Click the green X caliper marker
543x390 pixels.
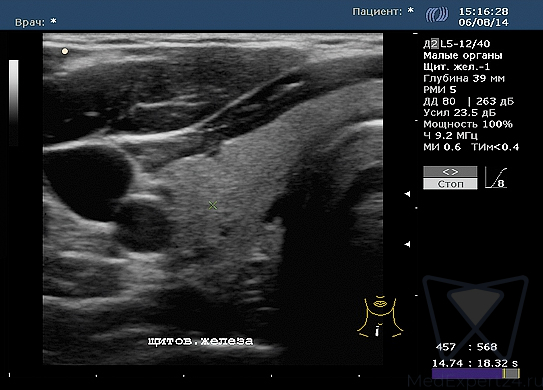coord(213,205)
